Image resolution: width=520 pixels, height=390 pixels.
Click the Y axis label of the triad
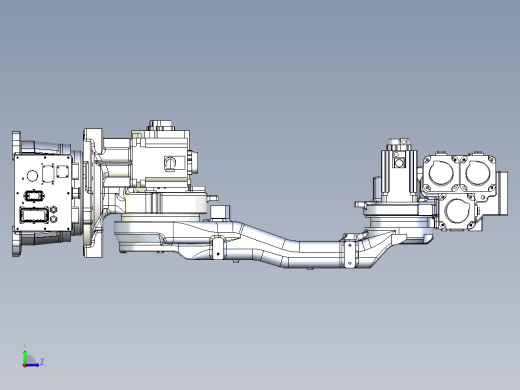coord(25,345)
